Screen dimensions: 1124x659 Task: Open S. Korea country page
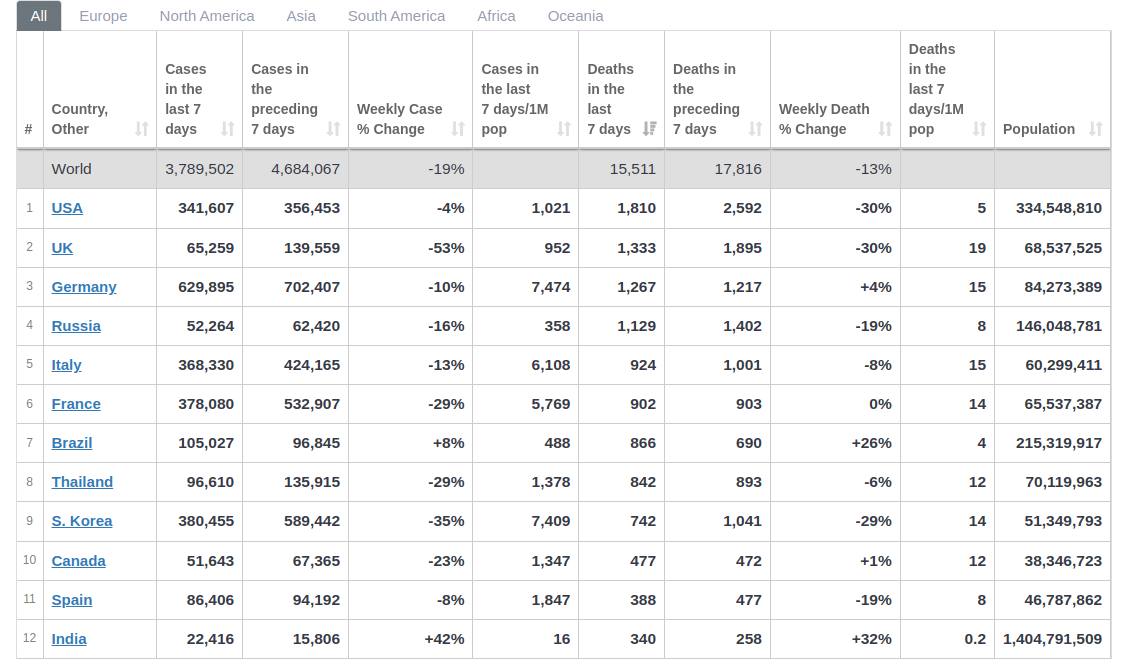pos(82,521)
